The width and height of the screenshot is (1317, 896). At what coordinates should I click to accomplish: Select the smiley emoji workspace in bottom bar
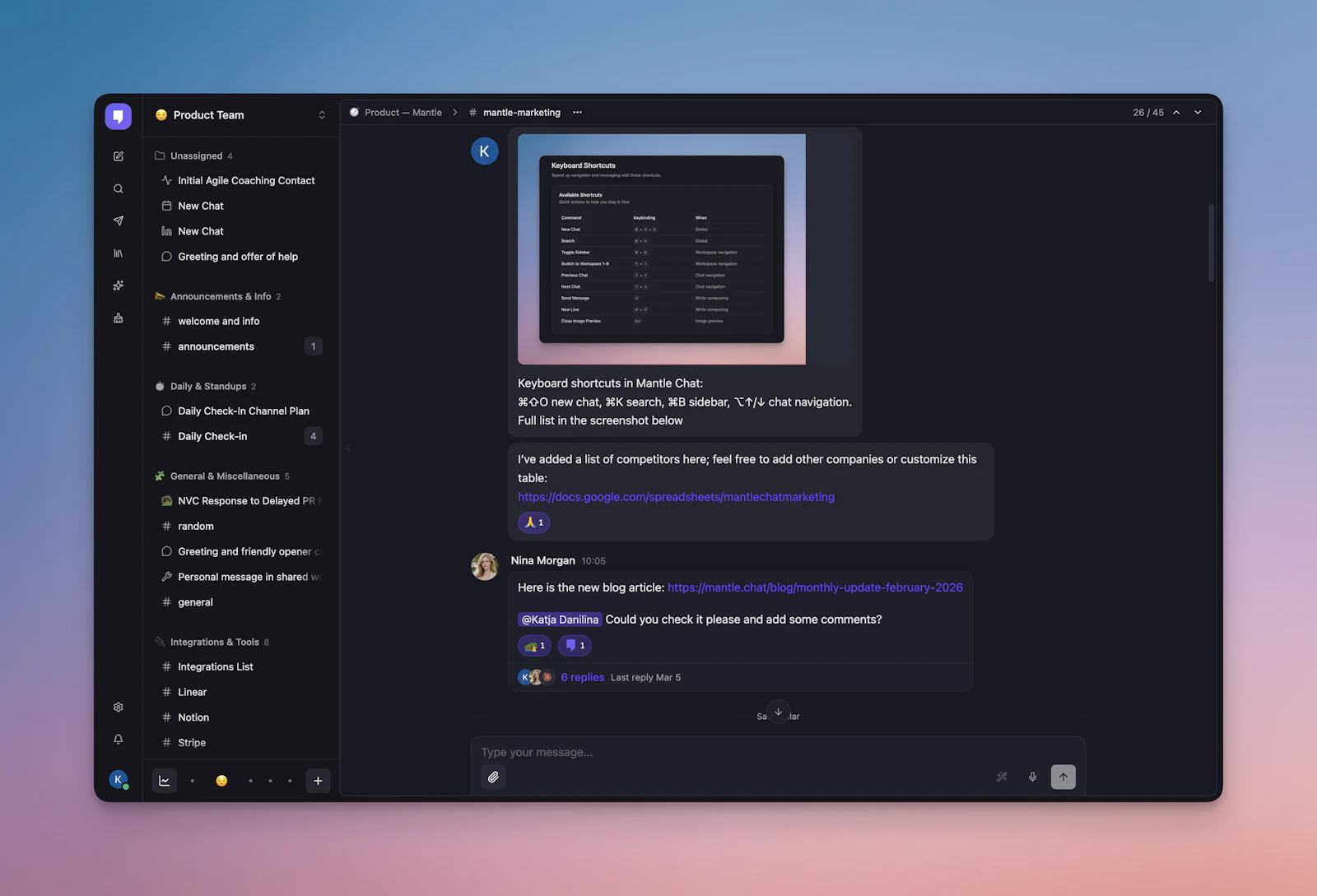pos(221,781)
